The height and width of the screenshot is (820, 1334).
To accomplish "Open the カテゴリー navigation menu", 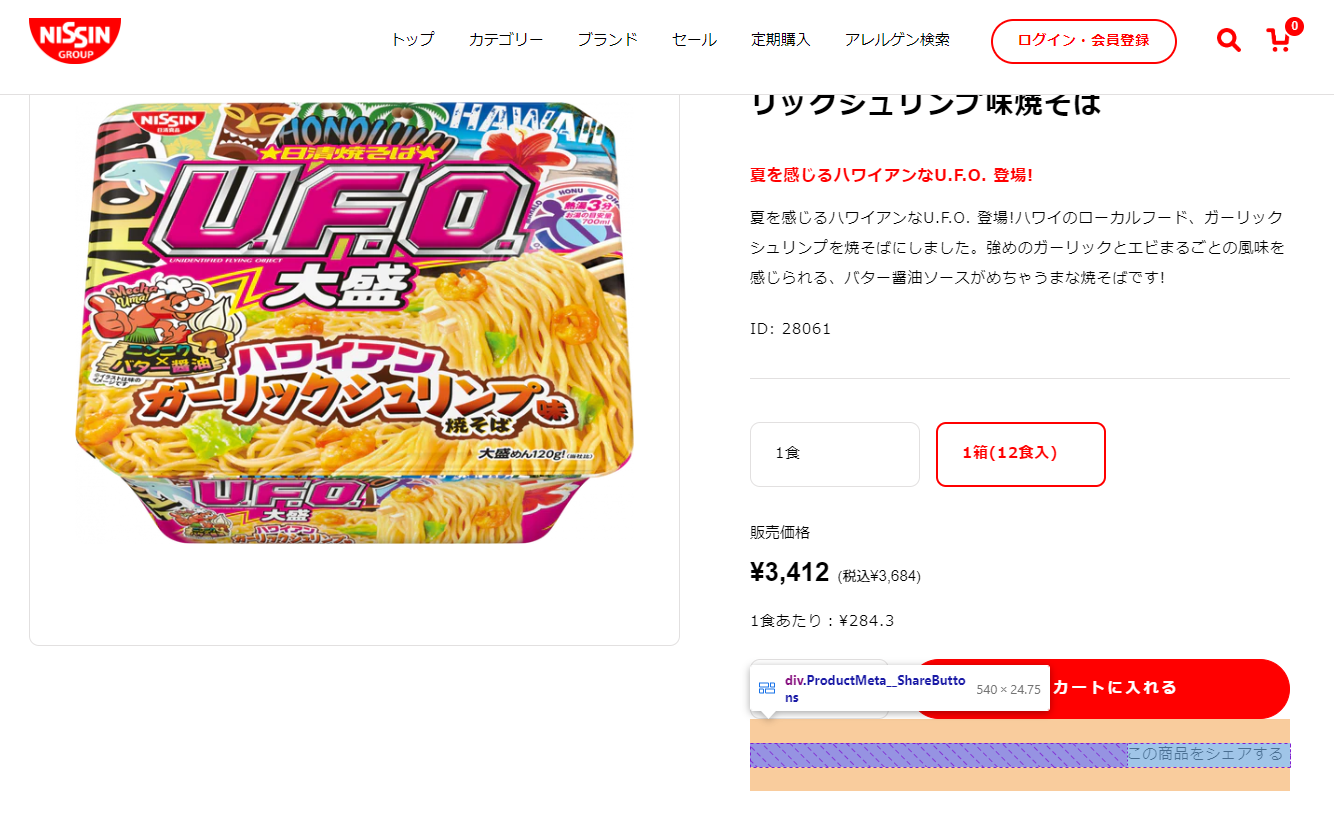I will click(506, 39).
